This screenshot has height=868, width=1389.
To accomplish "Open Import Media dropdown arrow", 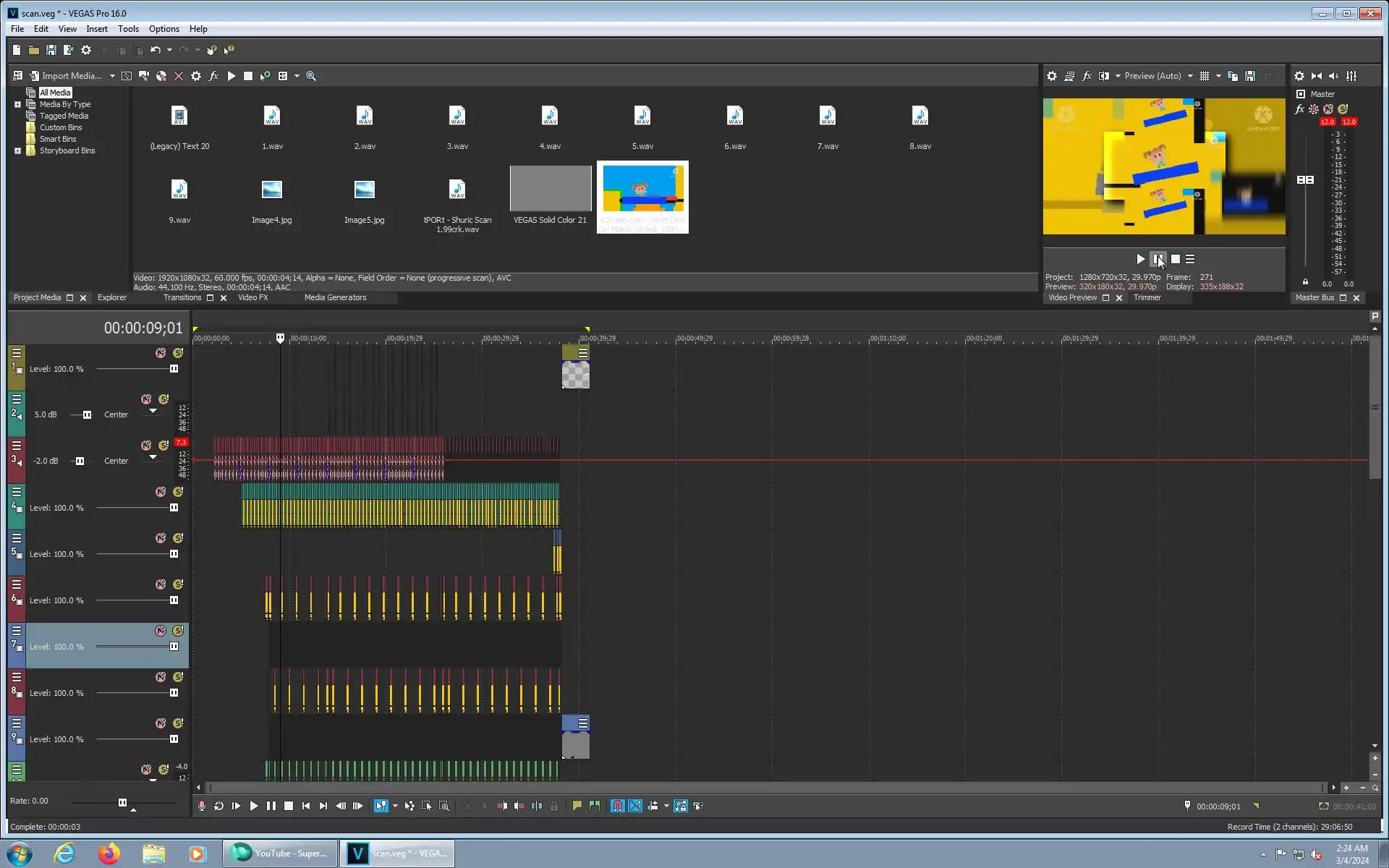I will coord(112,76).
